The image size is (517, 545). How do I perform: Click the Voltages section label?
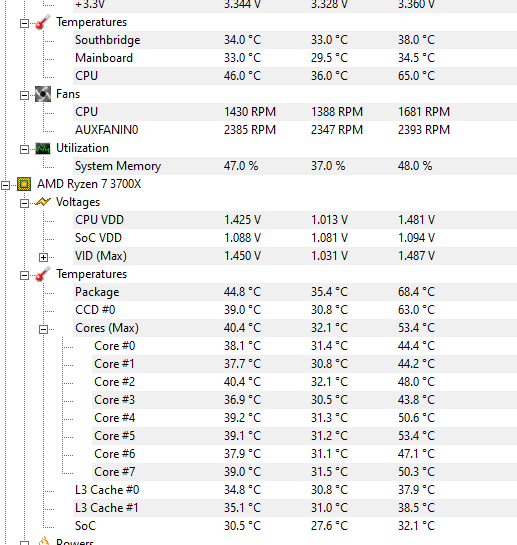(x=78, y=202)
